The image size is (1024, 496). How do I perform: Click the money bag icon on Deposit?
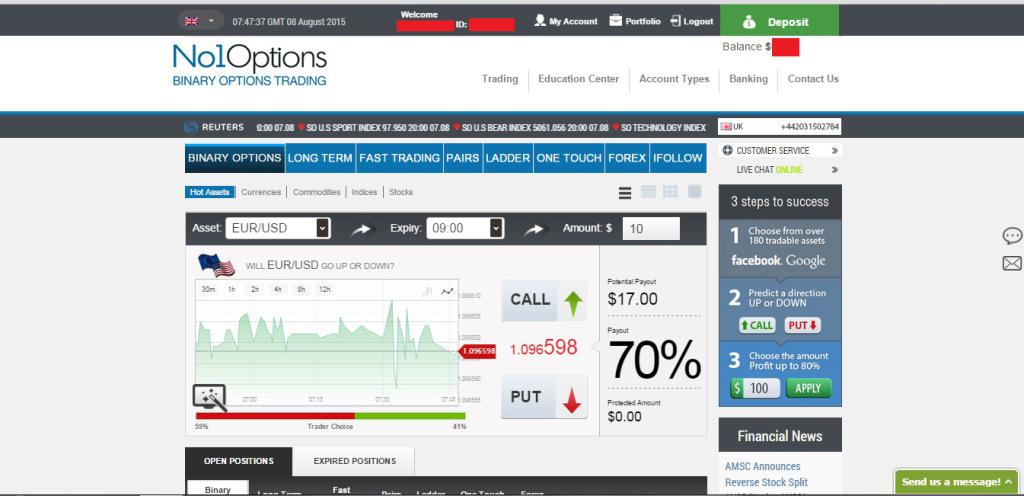[749, 22]
